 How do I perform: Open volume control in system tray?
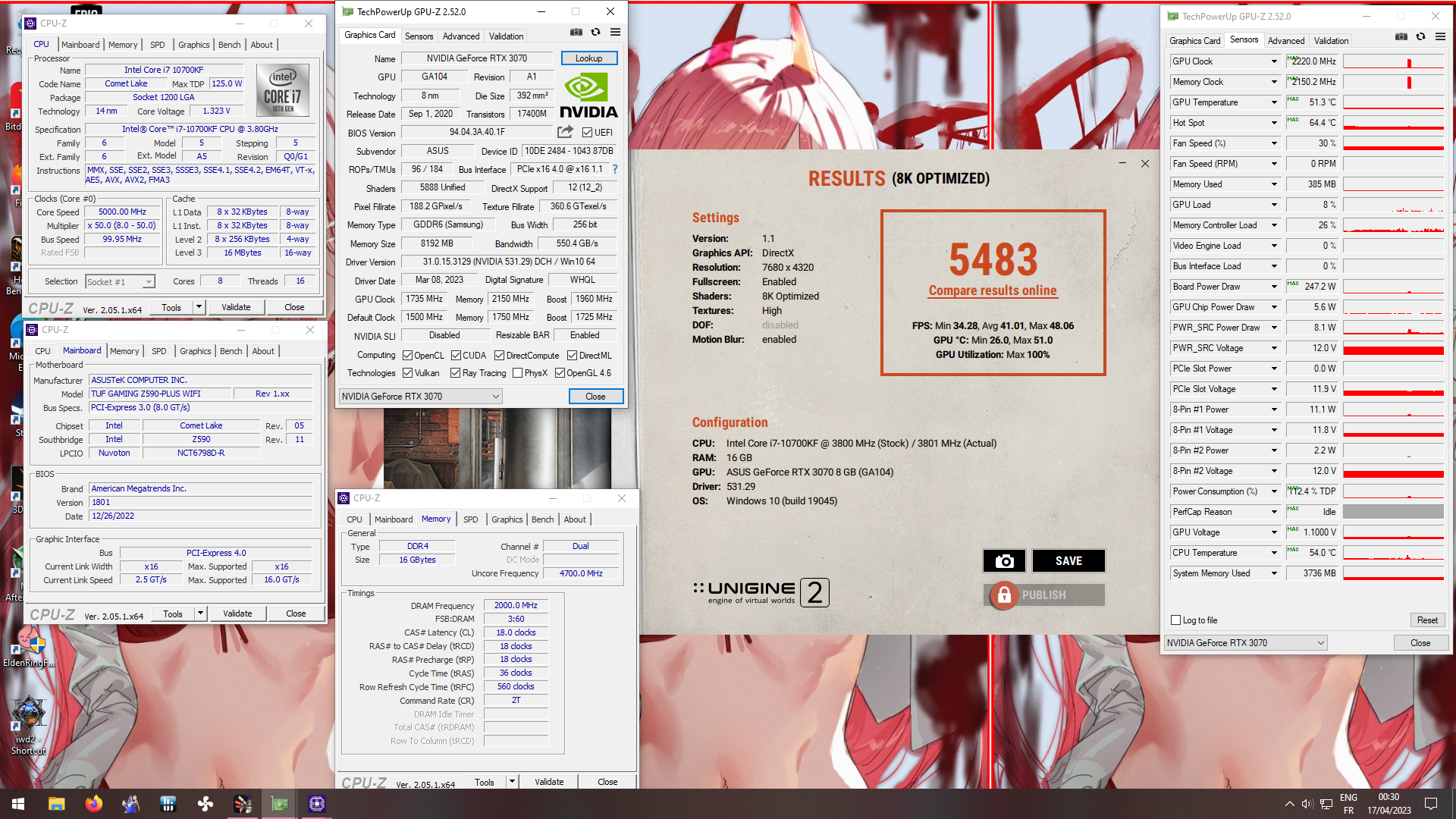pyautogui.click(x=1307, y=804)
